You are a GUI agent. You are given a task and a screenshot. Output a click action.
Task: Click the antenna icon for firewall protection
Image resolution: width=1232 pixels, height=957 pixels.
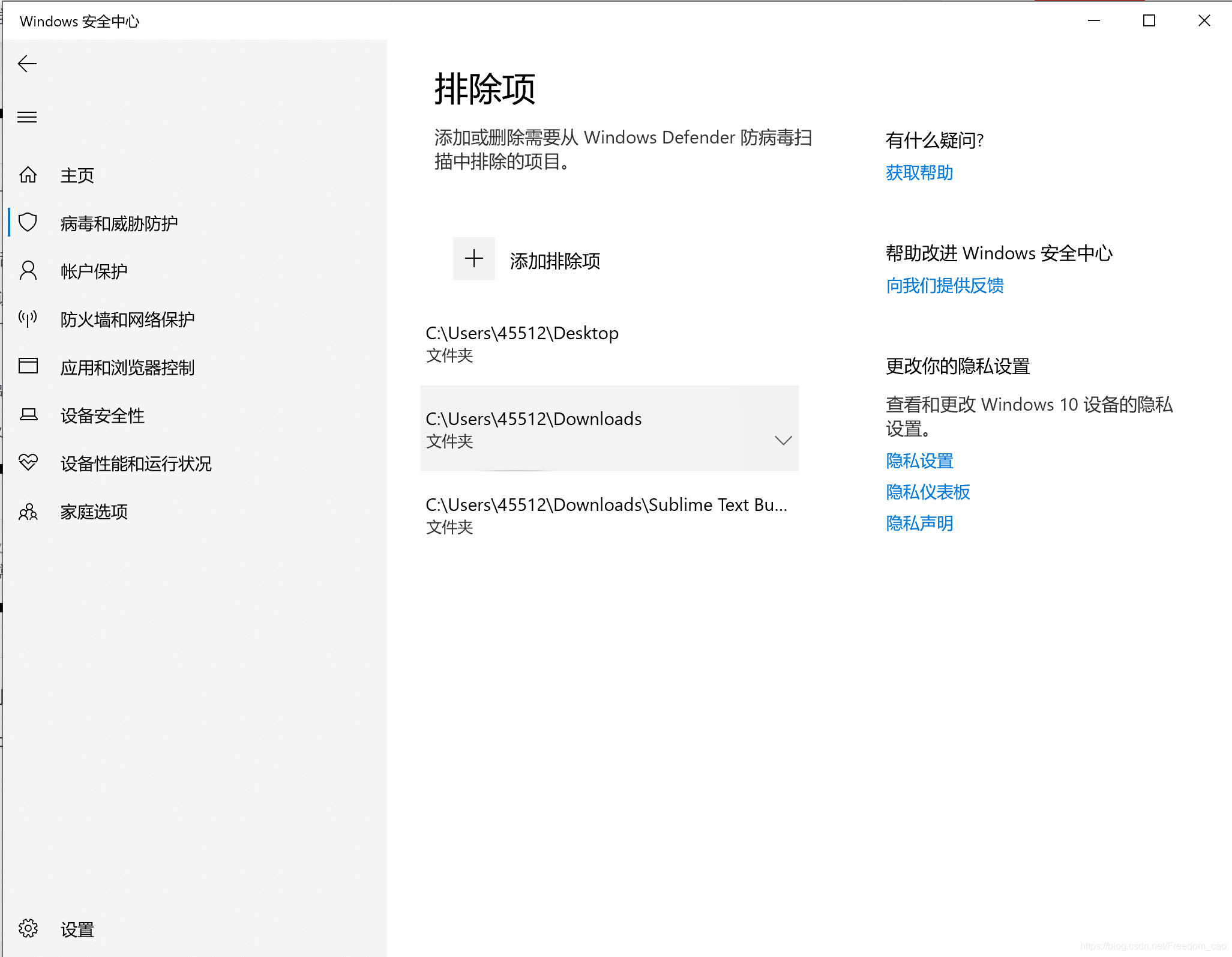click(x=28, y=319)
